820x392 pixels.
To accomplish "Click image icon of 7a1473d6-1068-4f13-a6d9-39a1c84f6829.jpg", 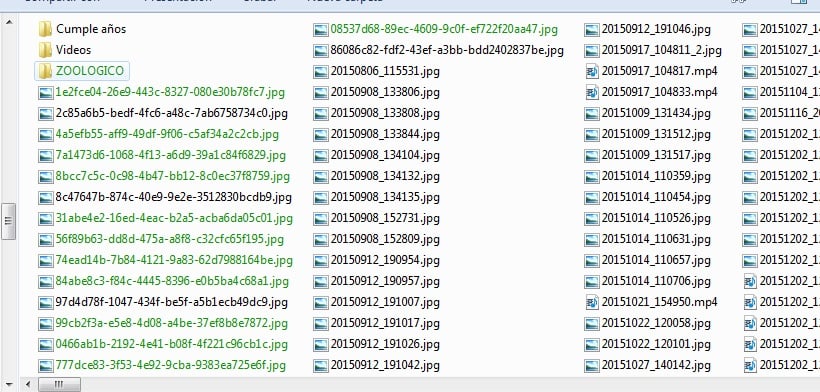I will [46, 156].
